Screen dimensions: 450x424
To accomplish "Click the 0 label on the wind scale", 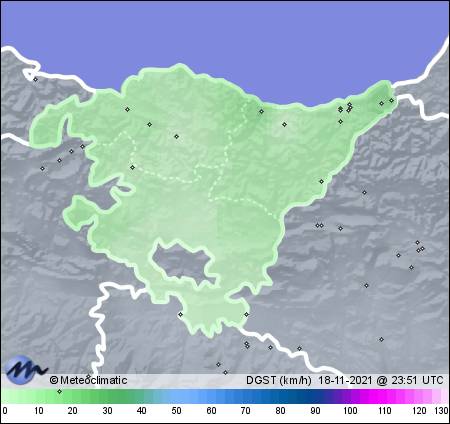I will (5, 411).
